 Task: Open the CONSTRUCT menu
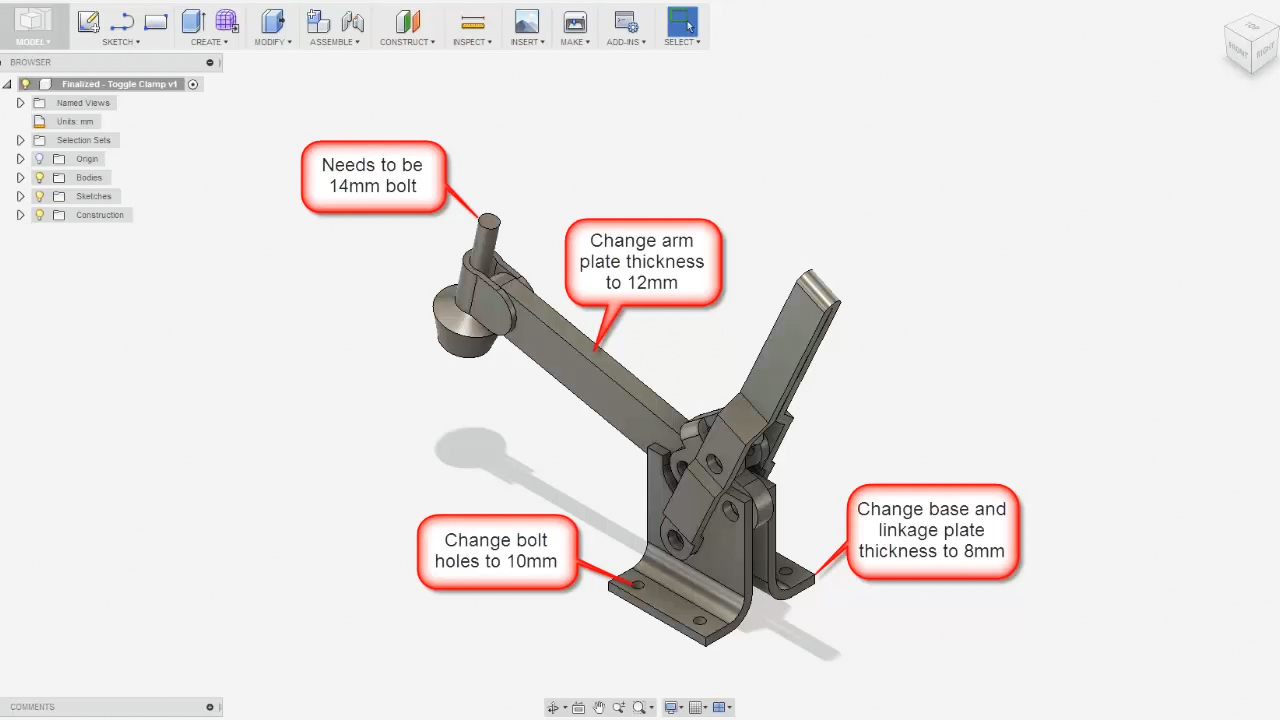tap(407, 42)
